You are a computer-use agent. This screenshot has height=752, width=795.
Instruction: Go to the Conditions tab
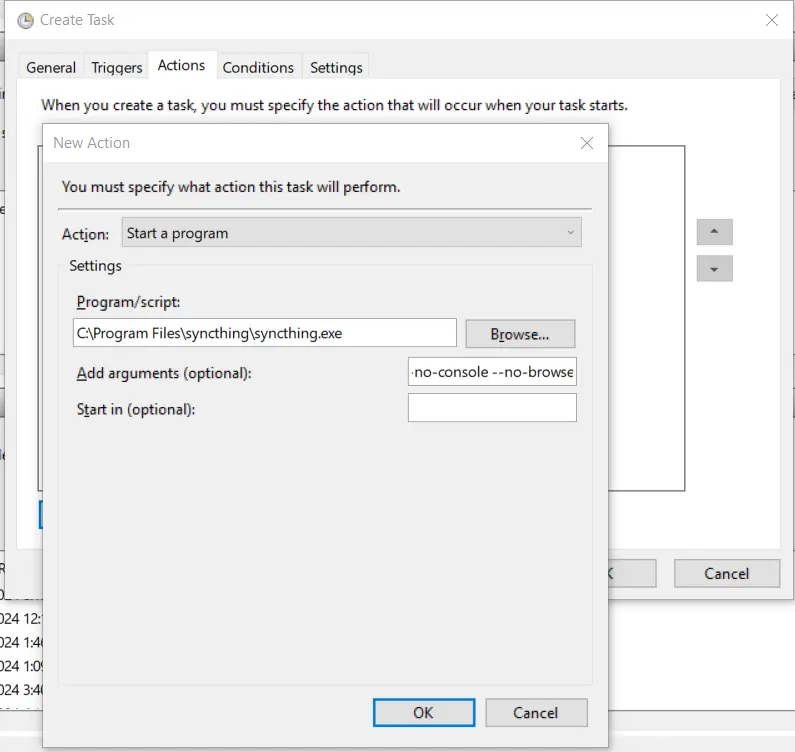coord(258,67)
